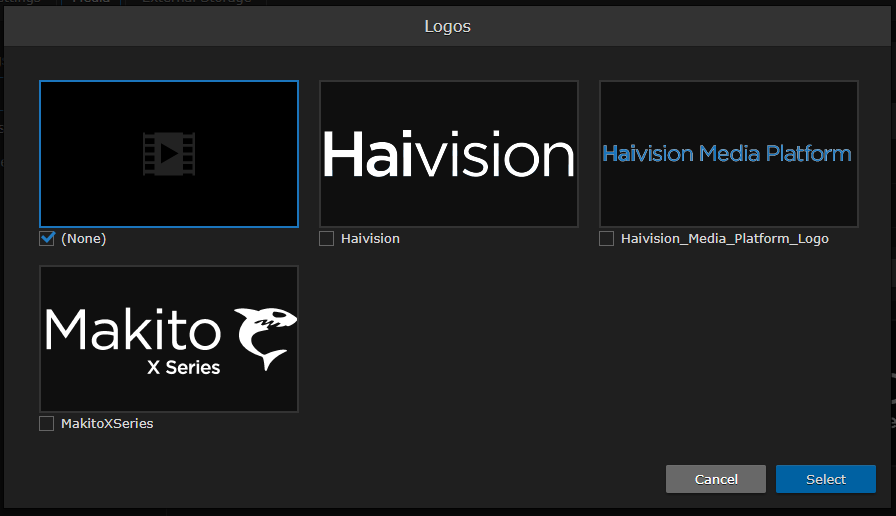The image size is (896, 516).
Task: Confirm with the blue Select button
Action: point(825,479)
